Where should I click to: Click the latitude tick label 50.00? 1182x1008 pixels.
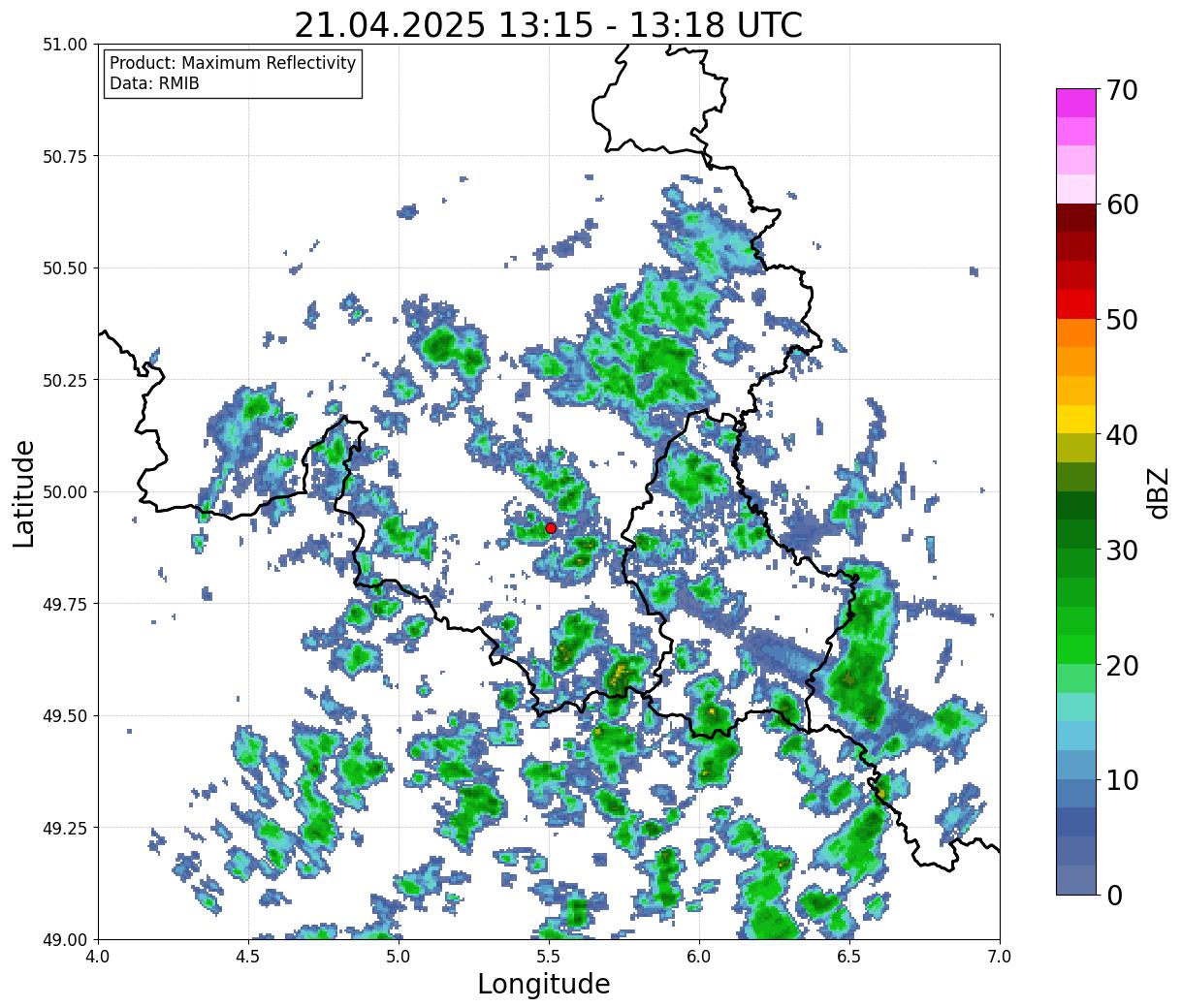tap(65, 492)
